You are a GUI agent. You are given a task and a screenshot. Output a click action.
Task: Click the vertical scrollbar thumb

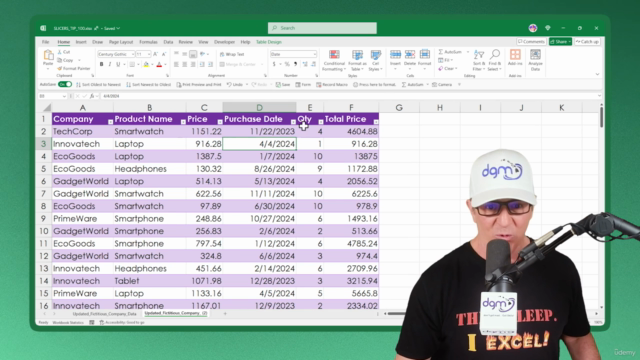point(601,117)
